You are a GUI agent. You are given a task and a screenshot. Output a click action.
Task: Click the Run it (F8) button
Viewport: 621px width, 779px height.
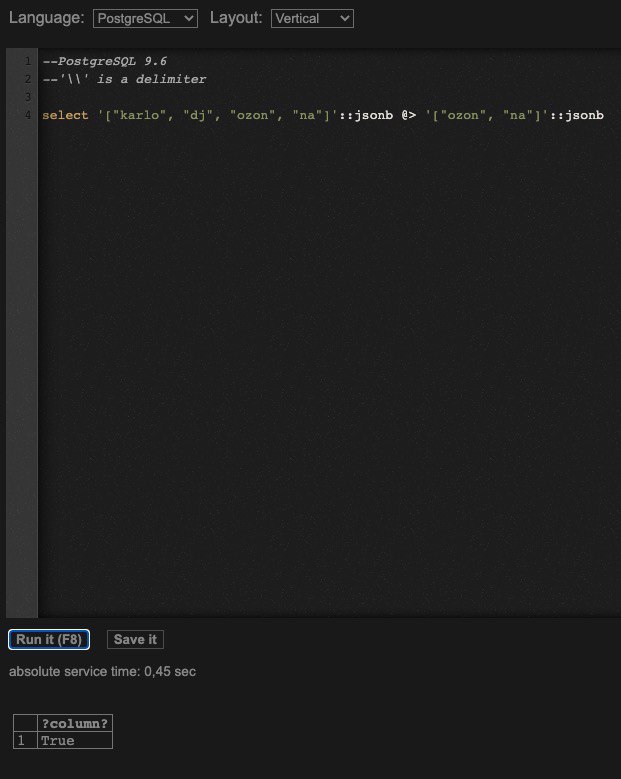49,639
